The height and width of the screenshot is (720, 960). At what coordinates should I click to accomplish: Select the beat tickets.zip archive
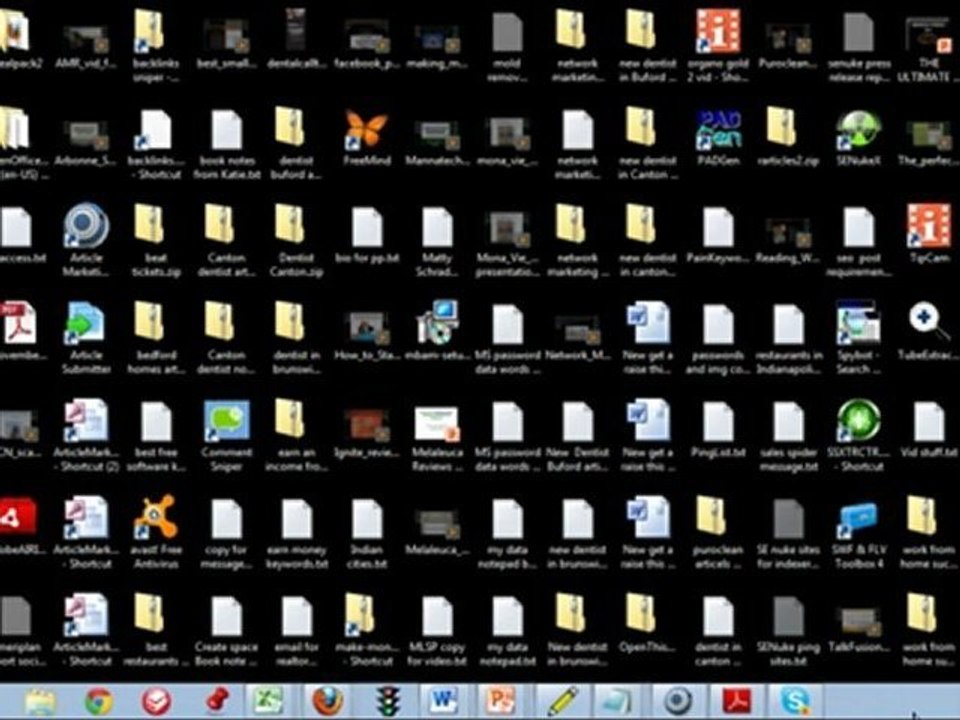156,240
